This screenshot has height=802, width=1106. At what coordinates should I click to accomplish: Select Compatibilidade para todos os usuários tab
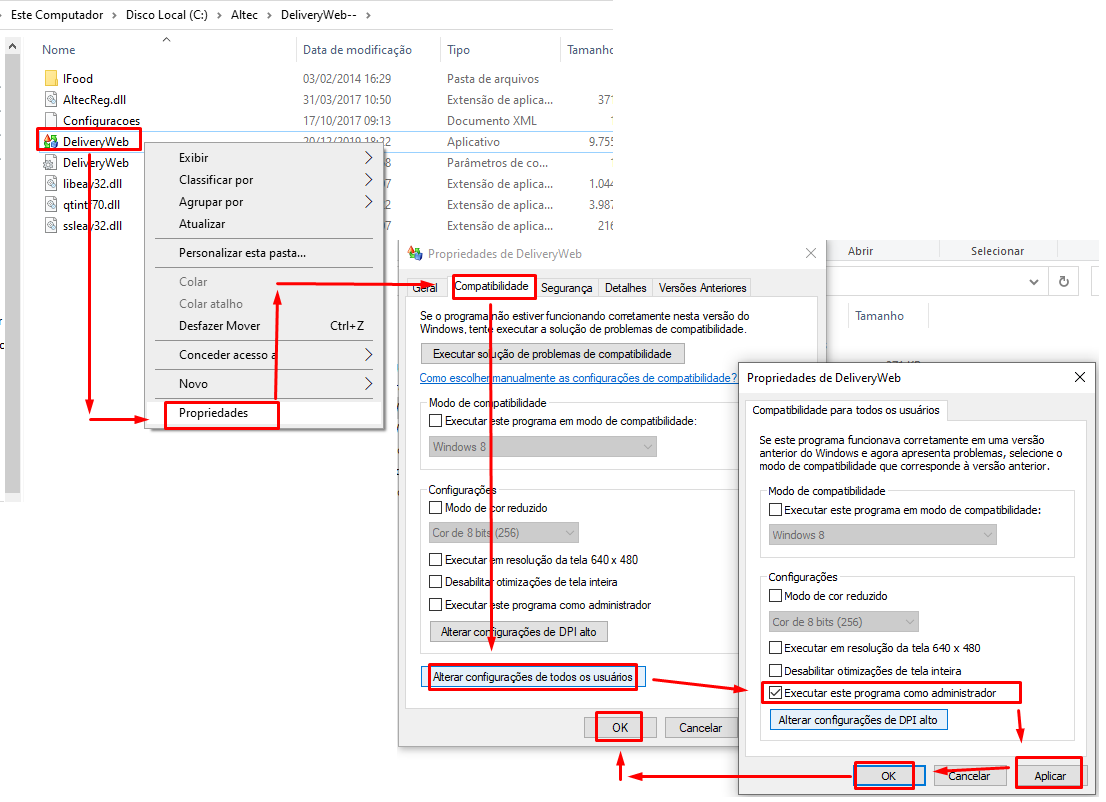click(x=846, y=410)
